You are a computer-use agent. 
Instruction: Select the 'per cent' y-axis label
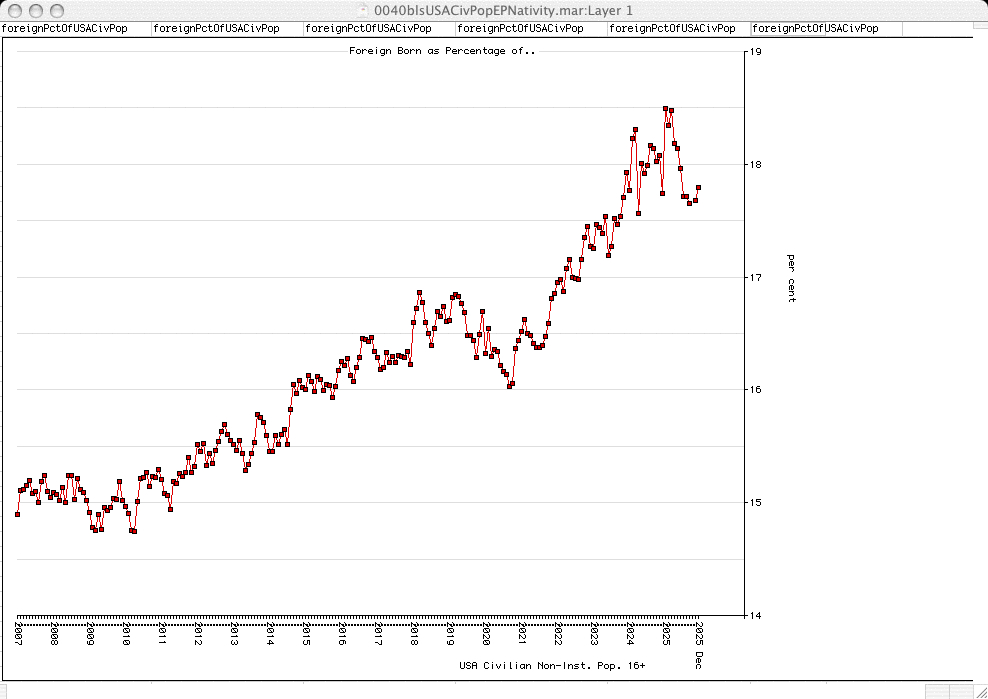tap(791, 277)
